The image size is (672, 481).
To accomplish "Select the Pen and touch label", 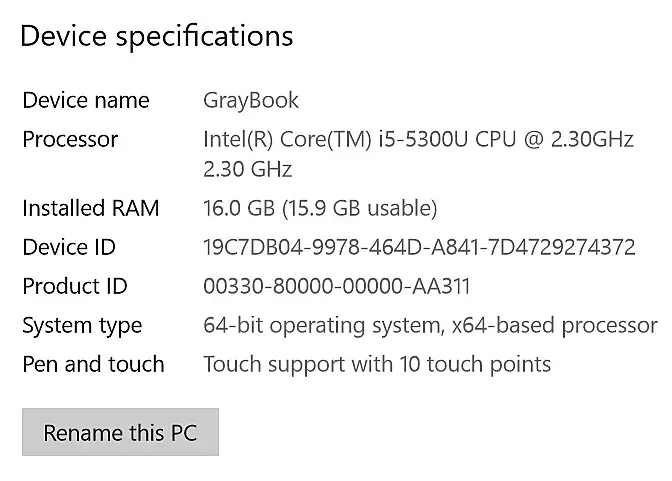I will (x=93, y=364).
